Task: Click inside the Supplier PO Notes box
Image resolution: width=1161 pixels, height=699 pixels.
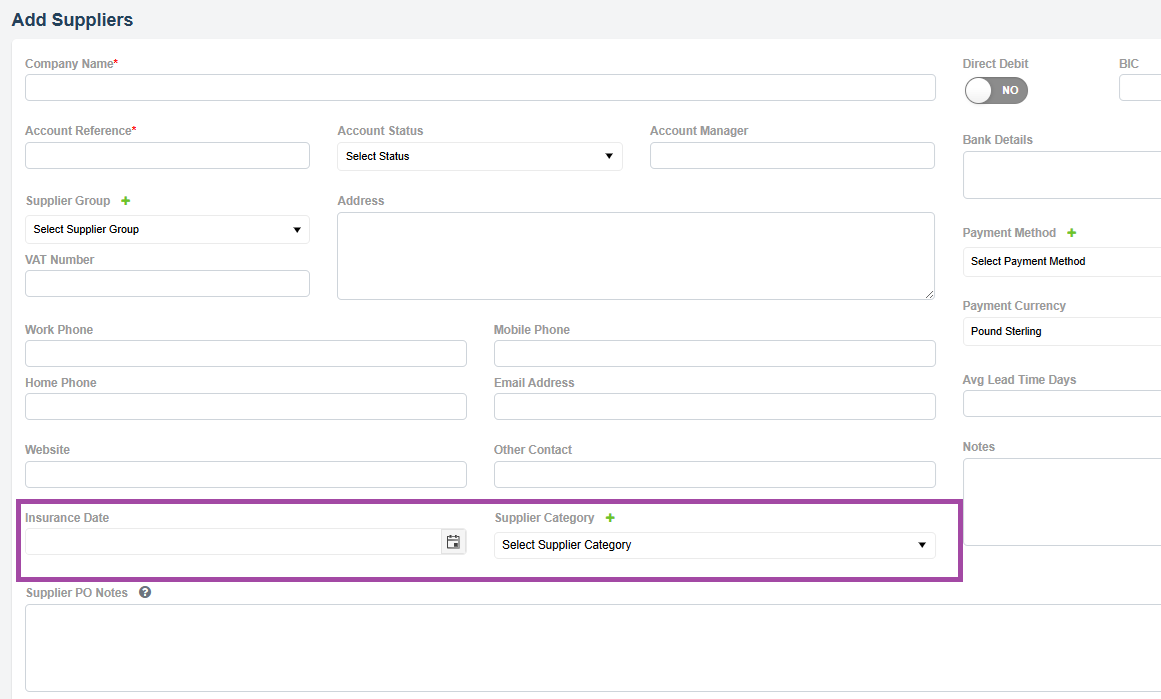Action: [x=590, y=647]
